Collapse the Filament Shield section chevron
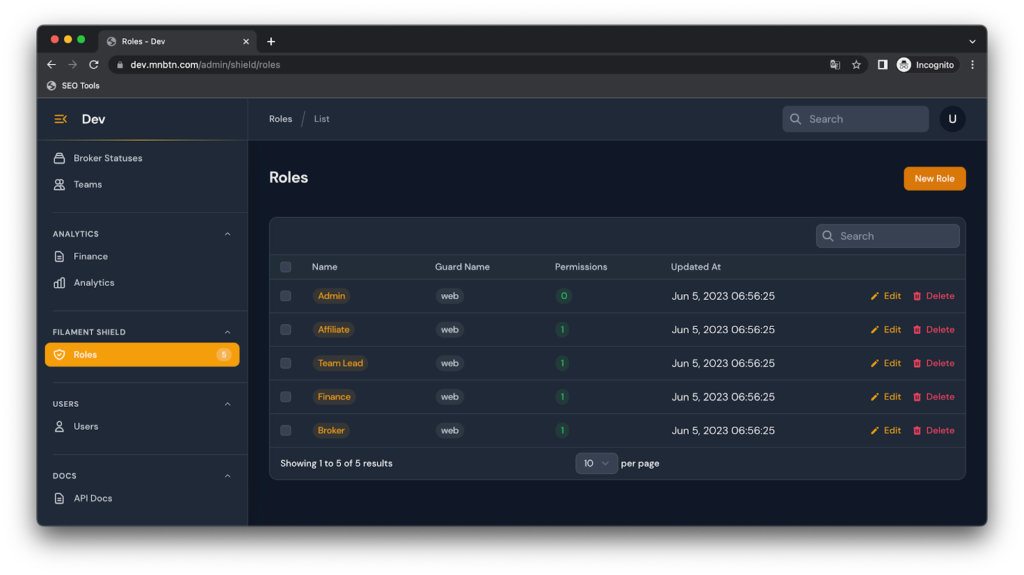 [x=227, y=332]
